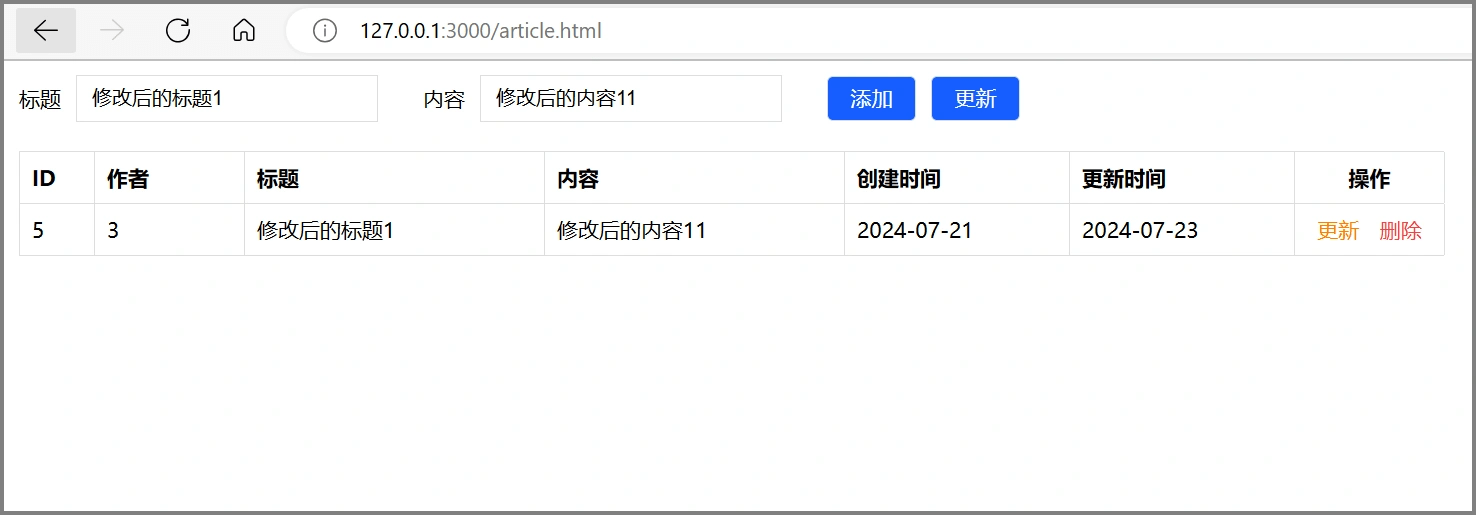Viewport: 1476px width, 515px height.
Task: Reload the page with the refresh icon
Action: (x=178, y=31)
